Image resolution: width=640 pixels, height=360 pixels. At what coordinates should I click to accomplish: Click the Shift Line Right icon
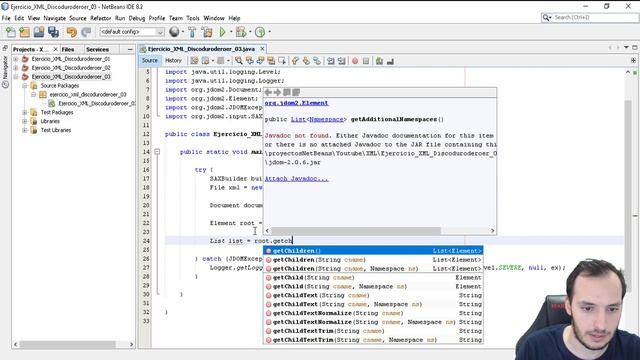point(341,61)
